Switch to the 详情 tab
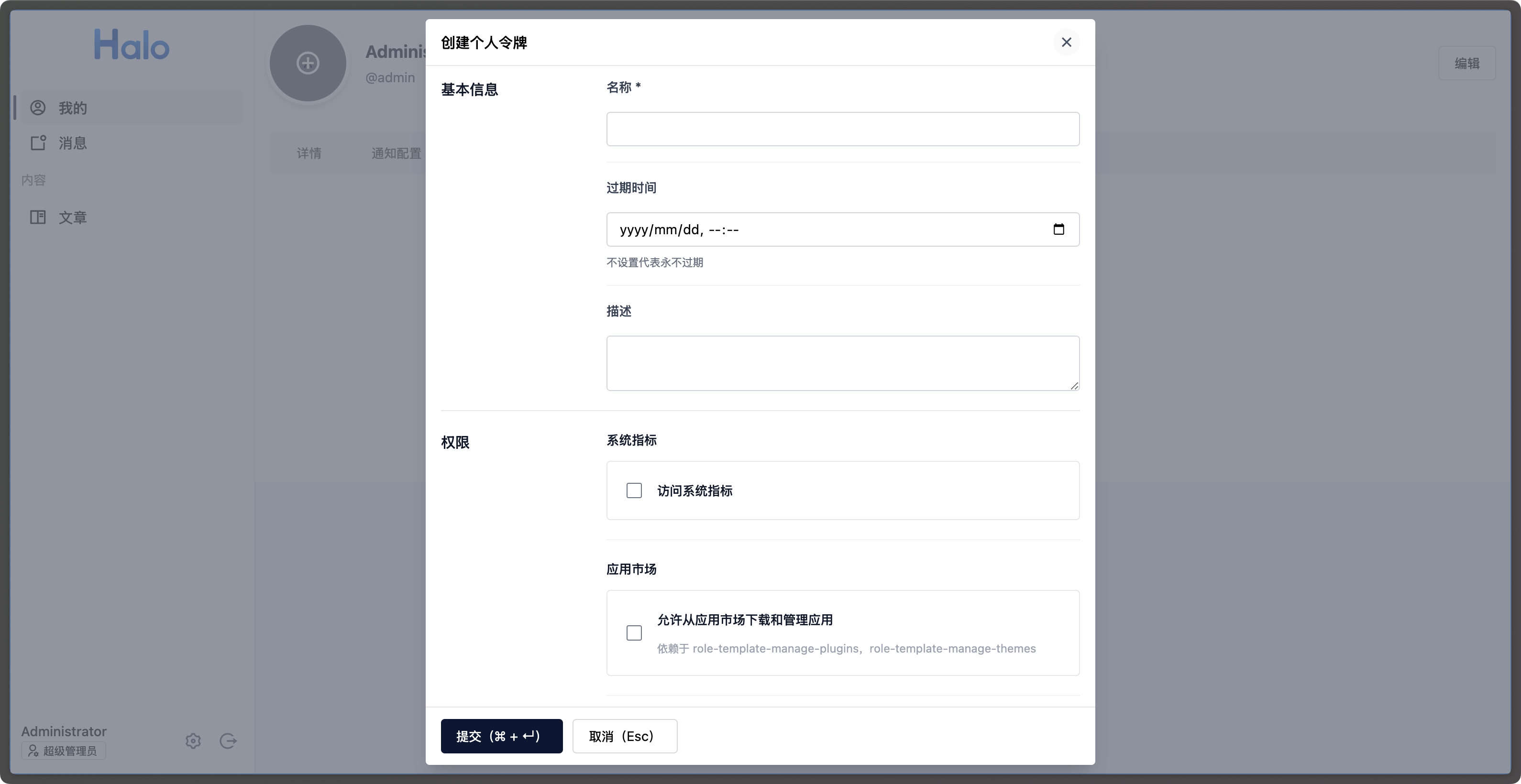Viewport: 1521px width, 784px height. (x=309, y=153)
